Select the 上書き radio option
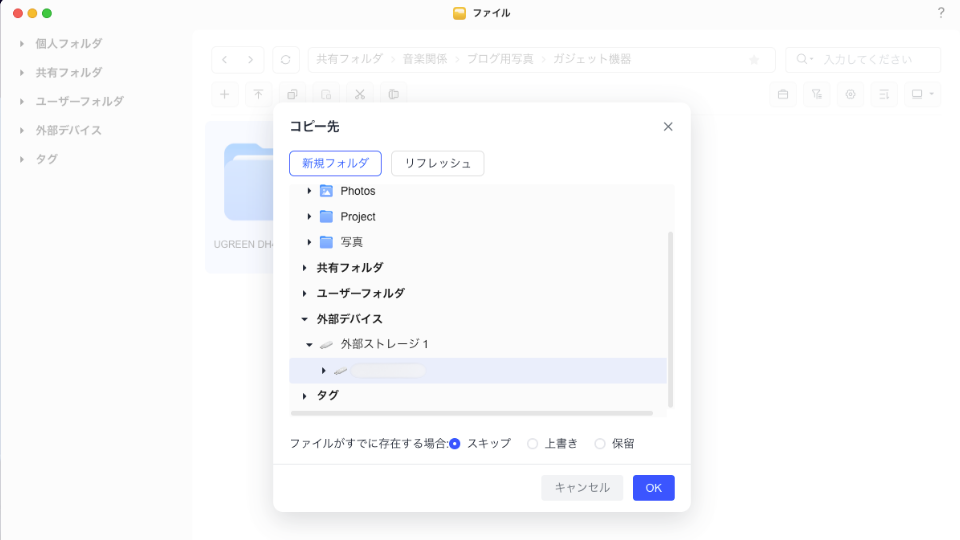The height and width of the screenshot is (540, 960). [532, 444]
